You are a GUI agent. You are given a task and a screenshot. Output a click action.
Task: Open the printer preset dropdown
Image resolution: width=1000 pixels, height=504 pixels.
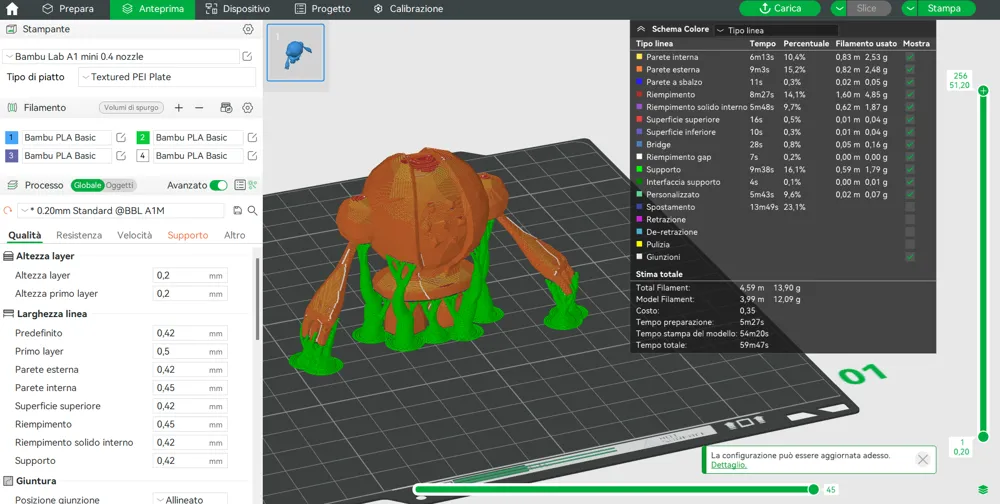[121, 56]
